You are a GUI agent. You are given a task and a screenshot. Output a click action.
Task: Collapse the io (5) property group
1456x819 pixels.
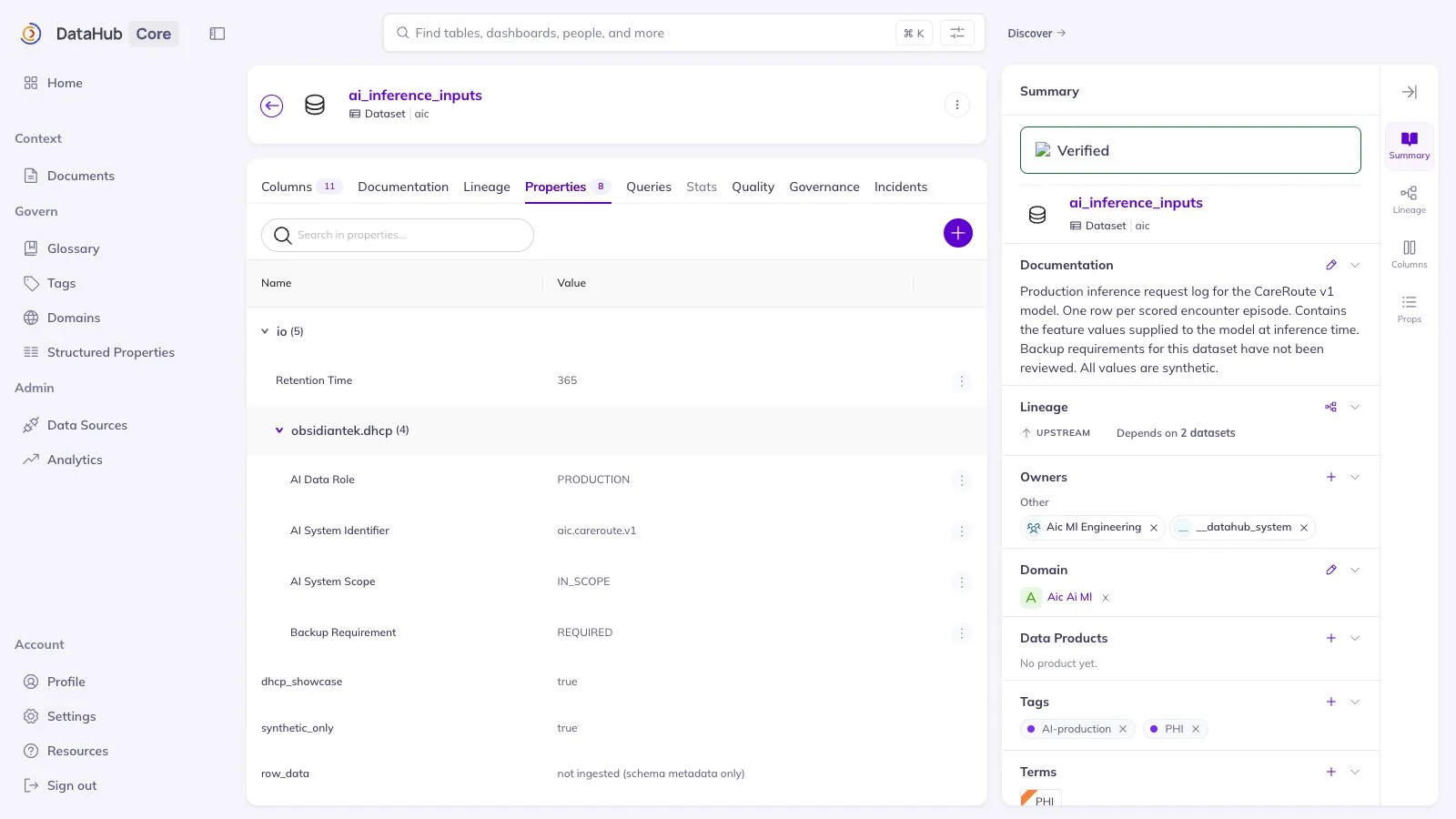[x=265, y=332]
